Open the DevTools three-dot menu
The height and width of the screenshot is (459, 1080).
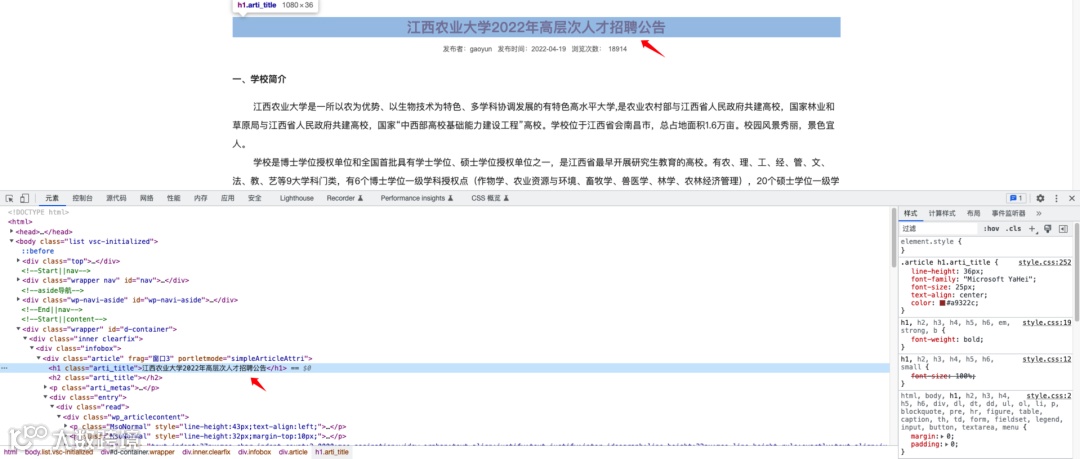tap(1056, 198)
